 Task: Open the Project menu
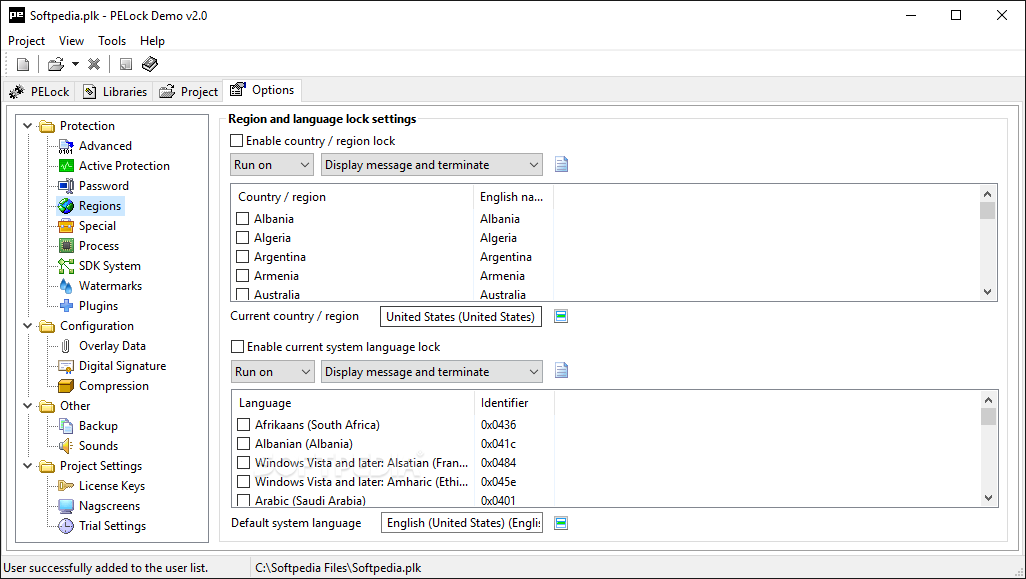point(26,41)
